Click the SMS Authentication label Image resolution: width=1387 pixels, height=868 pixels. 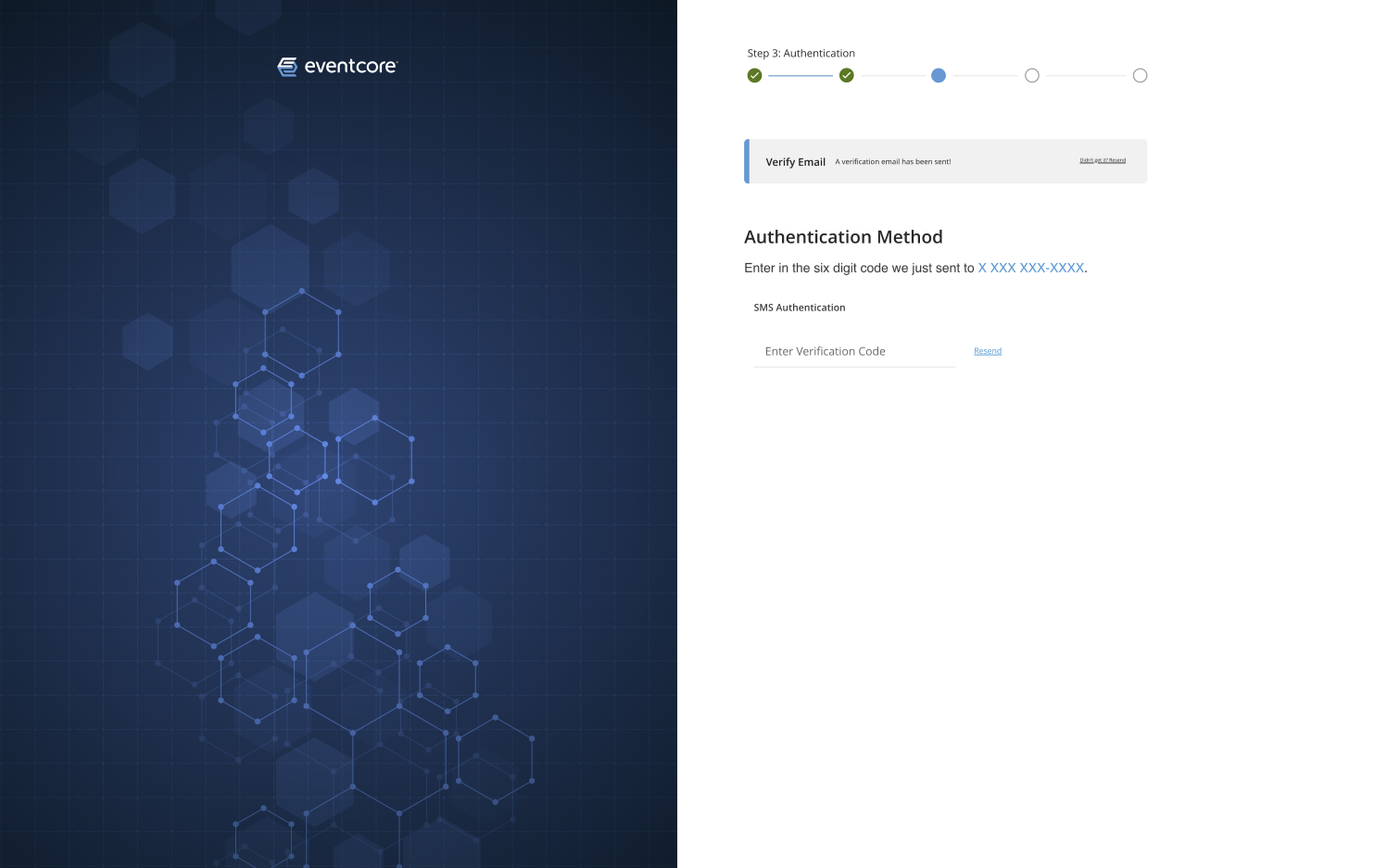799,308
